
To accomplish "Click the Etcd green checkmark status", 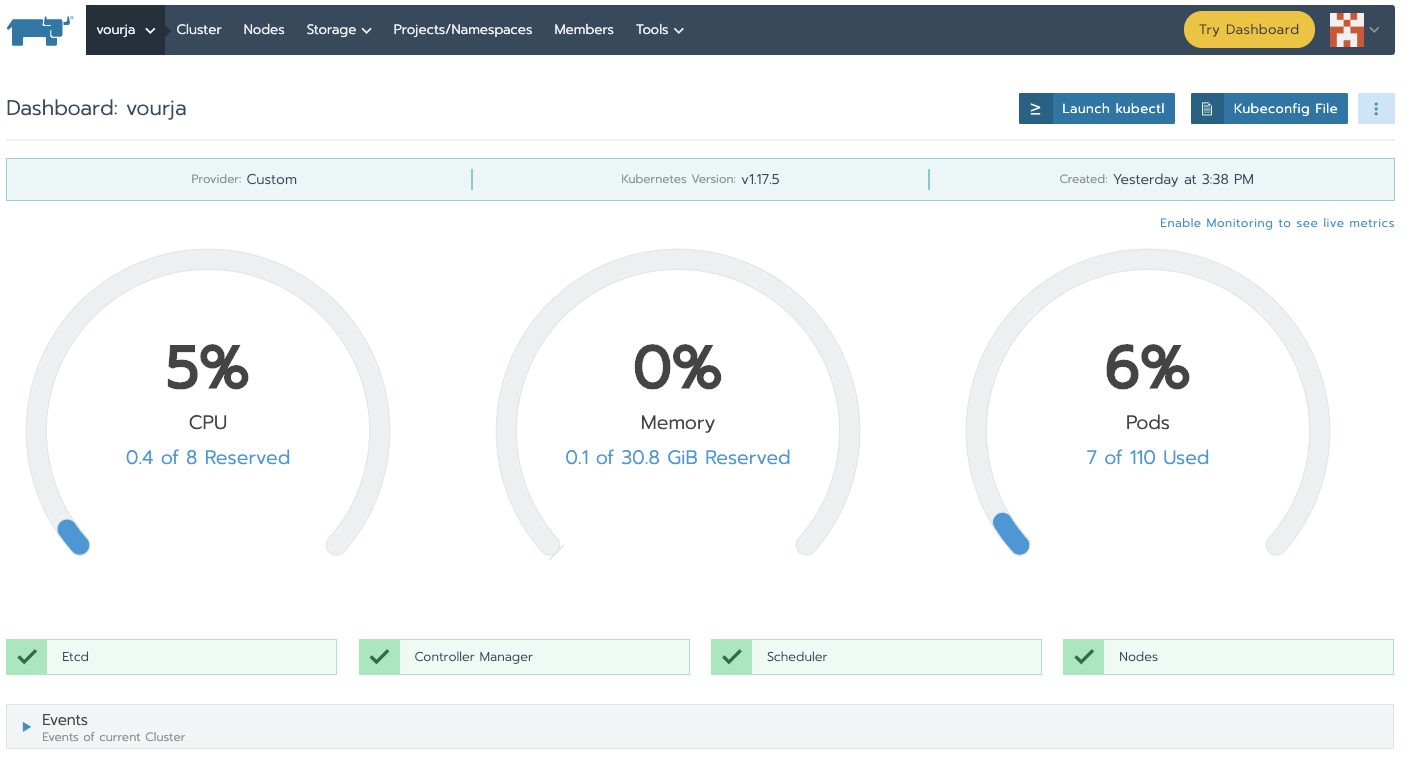I will pos(27,657).
